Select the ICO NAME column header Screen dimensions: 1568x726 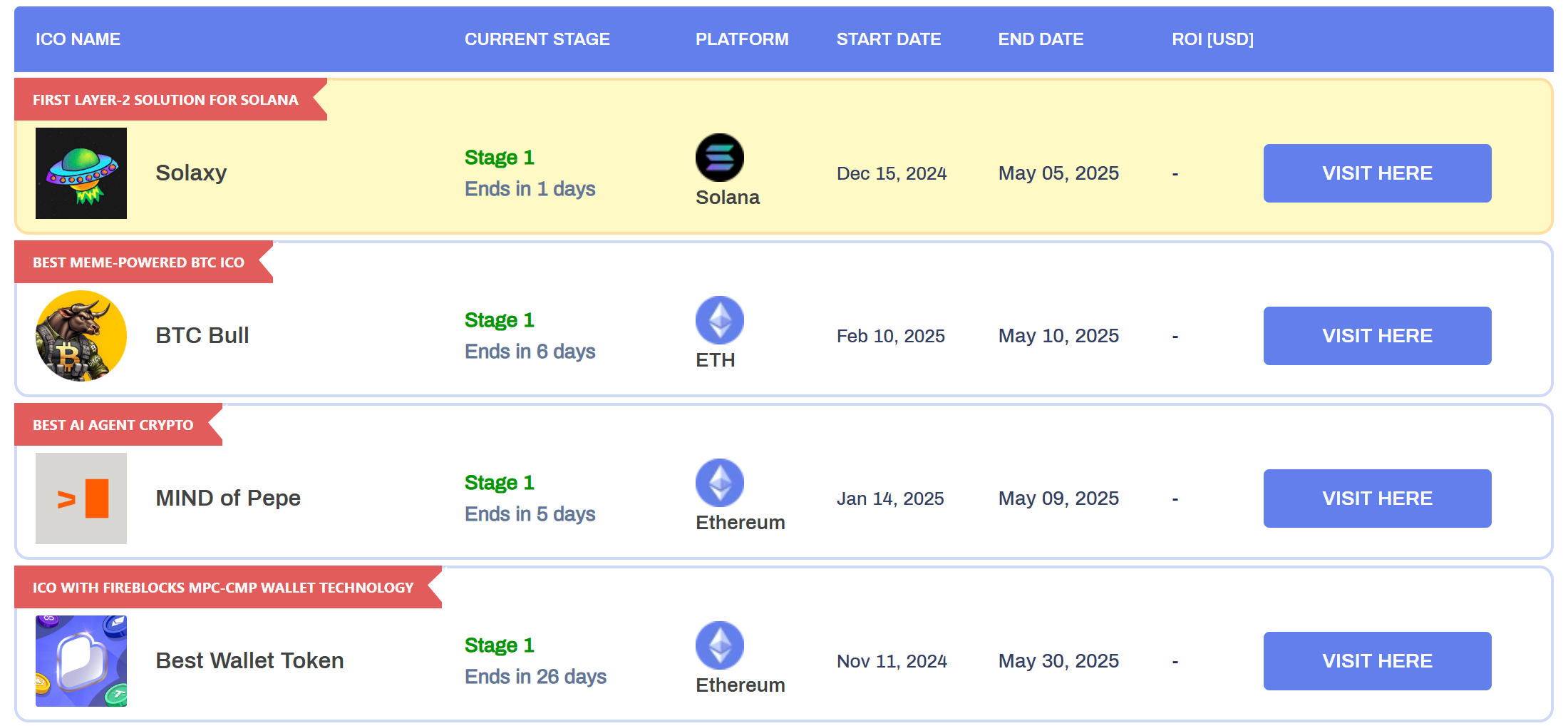tap(78, 39)
